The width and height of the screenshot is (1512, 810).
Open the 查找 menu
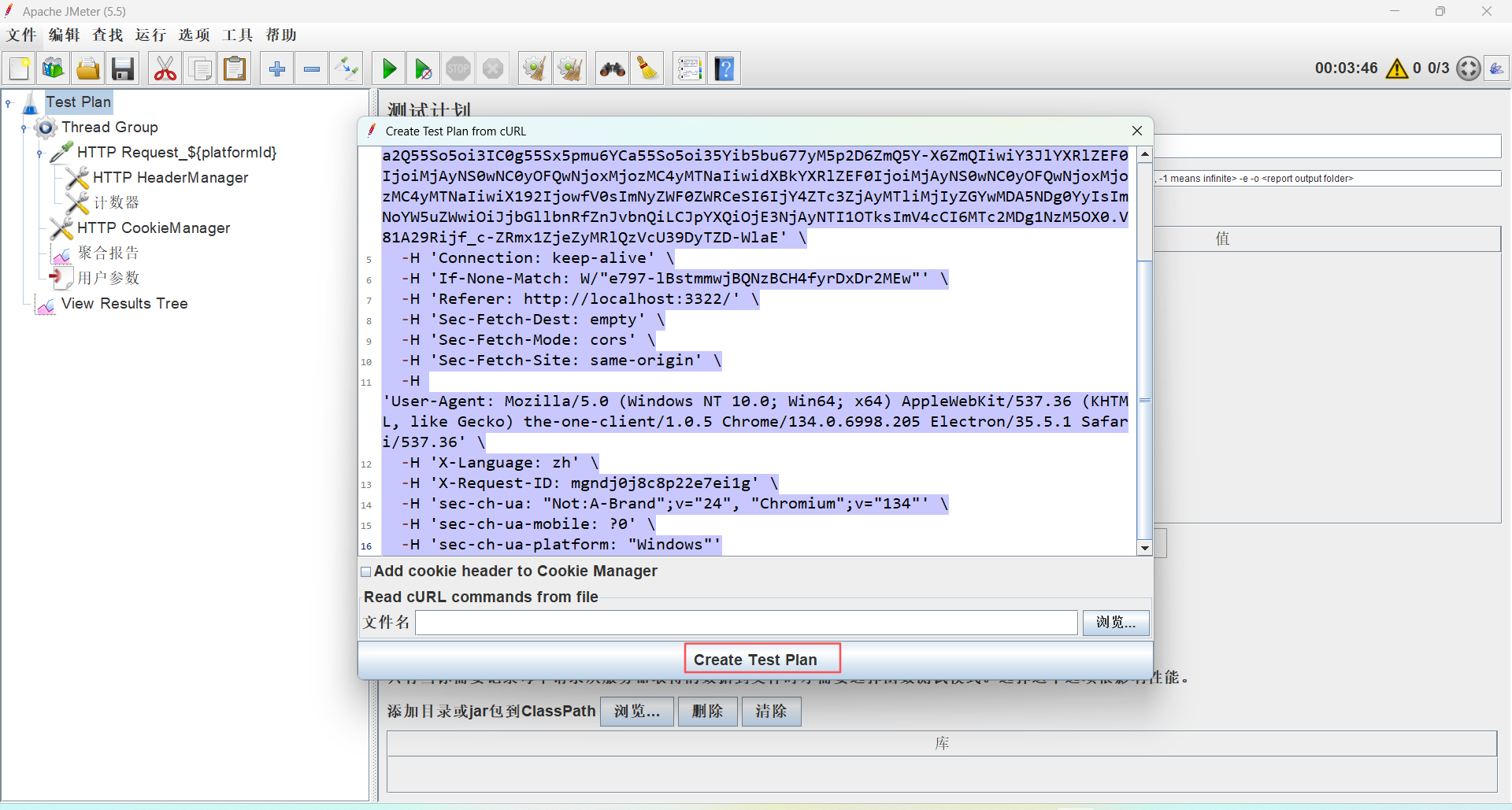coord(108,35)
